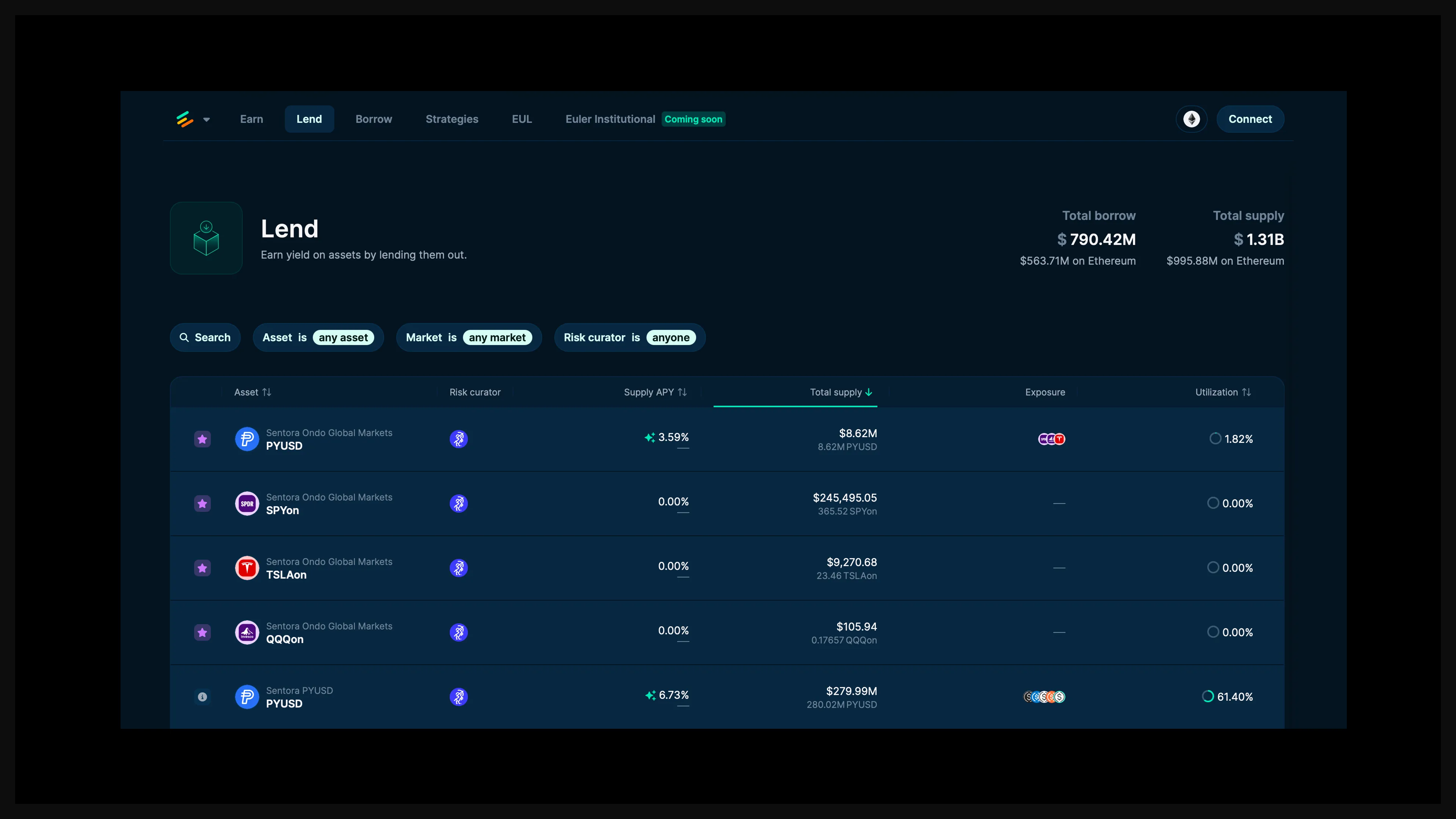Toggle favorite star for SPYon
1456x819 pixels.
click(202, 504)
